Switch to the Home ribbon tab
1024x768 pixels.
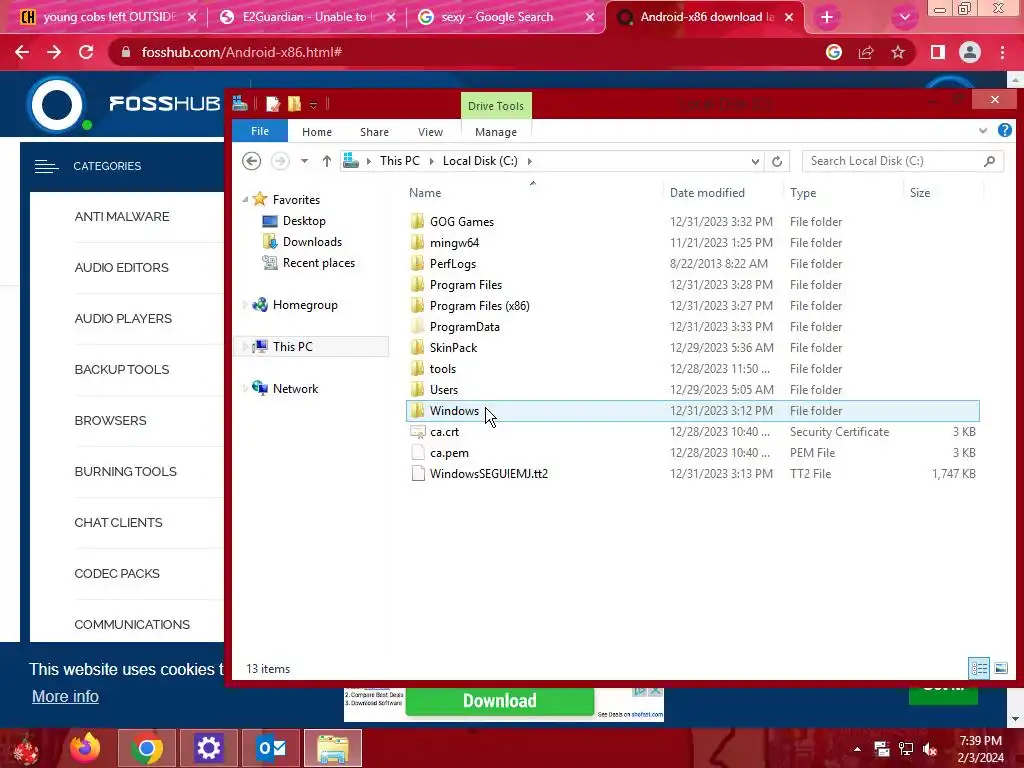(x=317, y=132)
